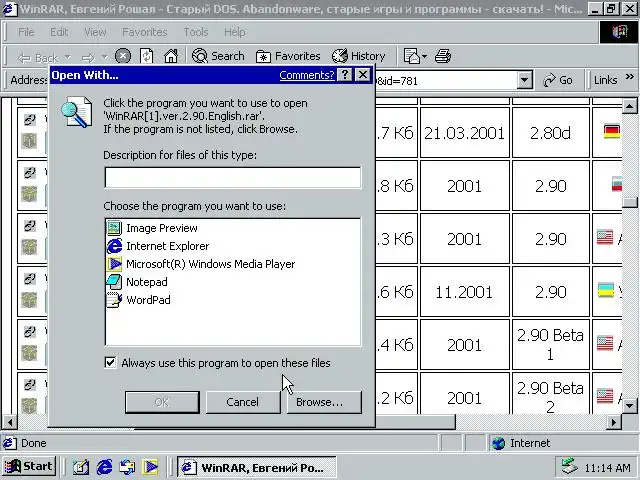640x480 pixels.
Task: Click the 2.80d version cell
Action: 551,133
